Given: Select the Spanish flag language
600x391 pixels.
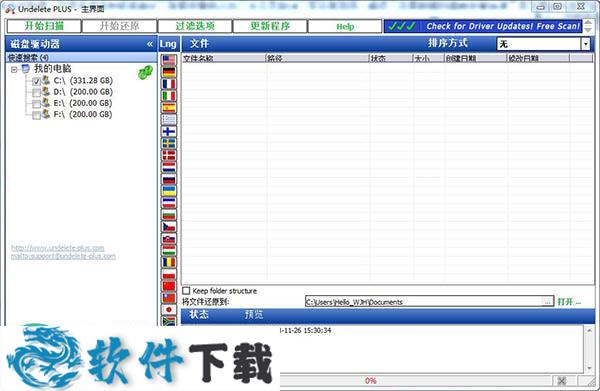Looking at the screenshot, I should pyautogui.click(x=169, y=108).
